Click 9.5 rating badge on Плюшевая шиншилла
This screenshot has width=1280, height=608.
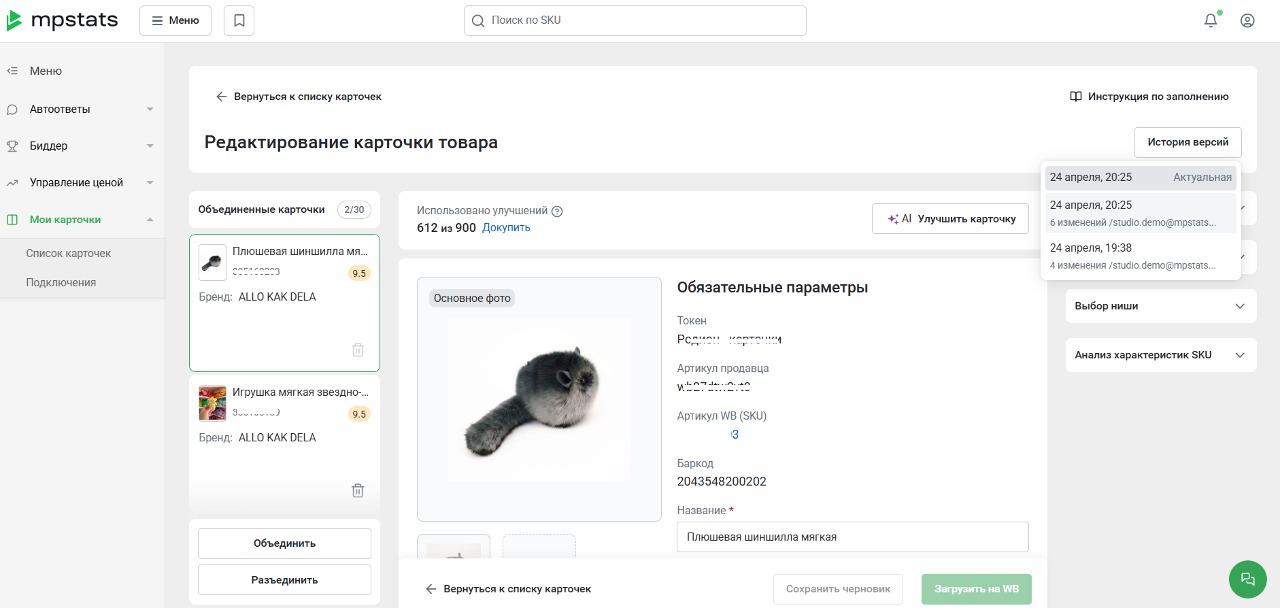coord(359,273)
